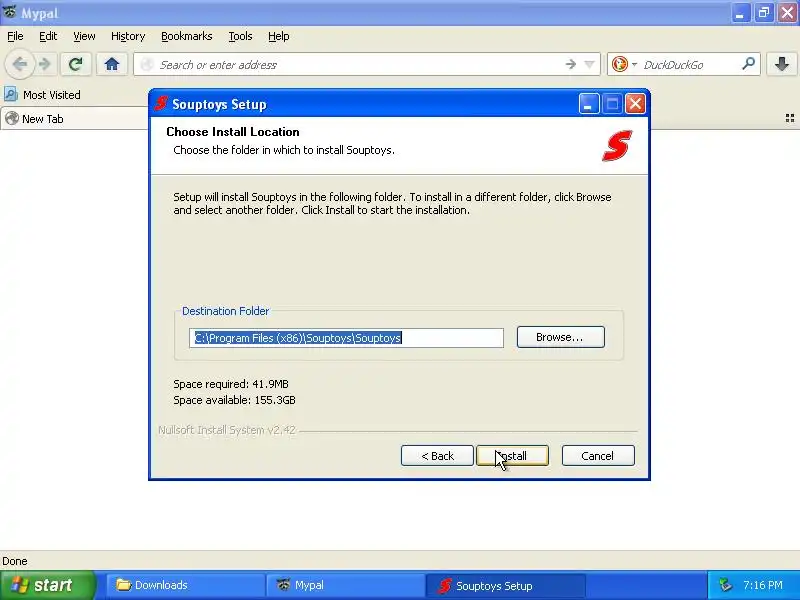Screen dimensions: 800x600
Task: Click the 7:16 PM taskbar clock
Action: point(763,585)
